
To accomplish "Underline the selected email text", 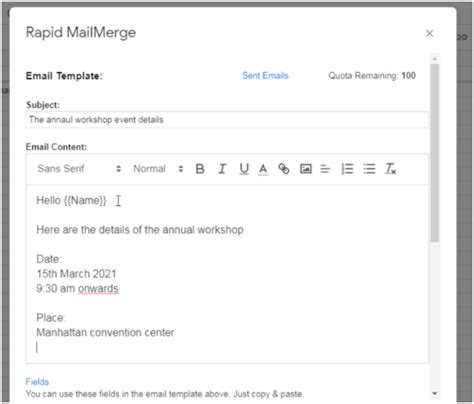I will pyautogui.click(x=244, y=169).
